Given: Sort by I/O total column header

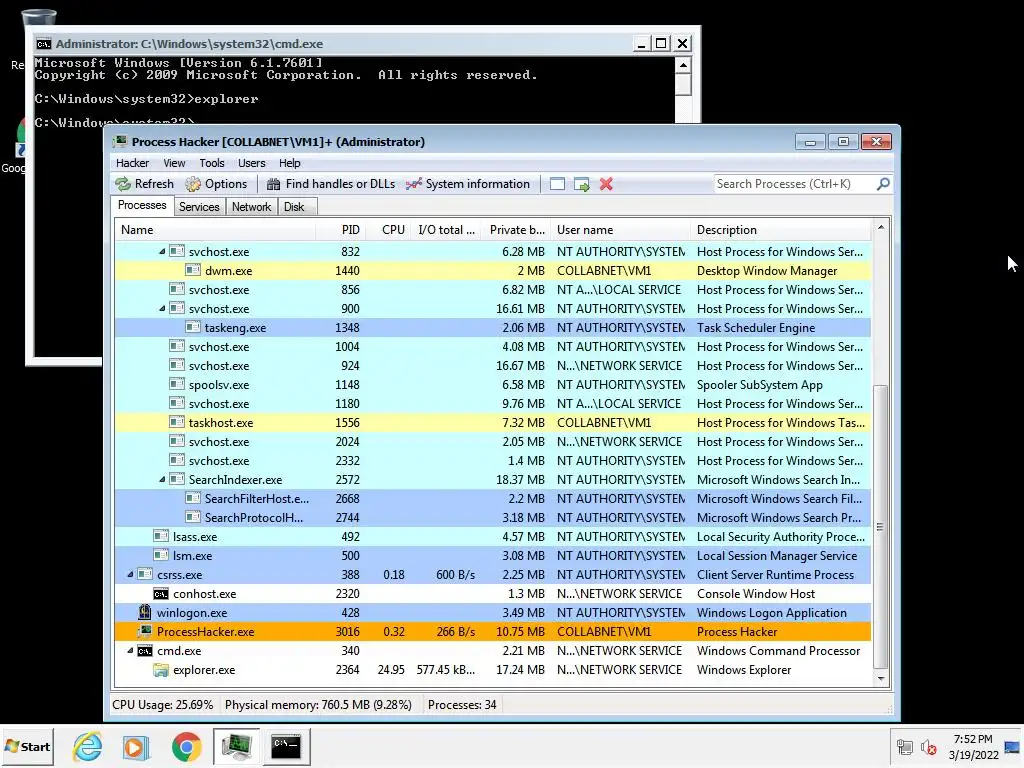Looking at the screenshot, I should tap(445, 230).
